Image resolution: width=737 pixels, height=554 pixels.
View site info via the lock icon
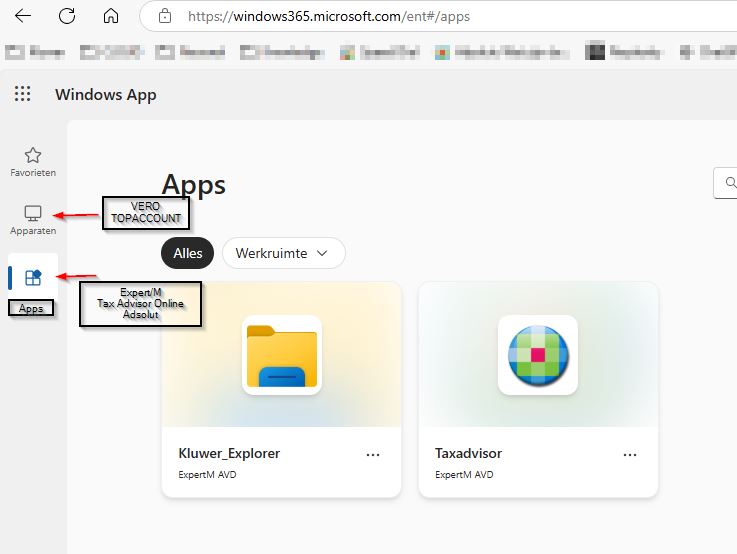[166, 17]
